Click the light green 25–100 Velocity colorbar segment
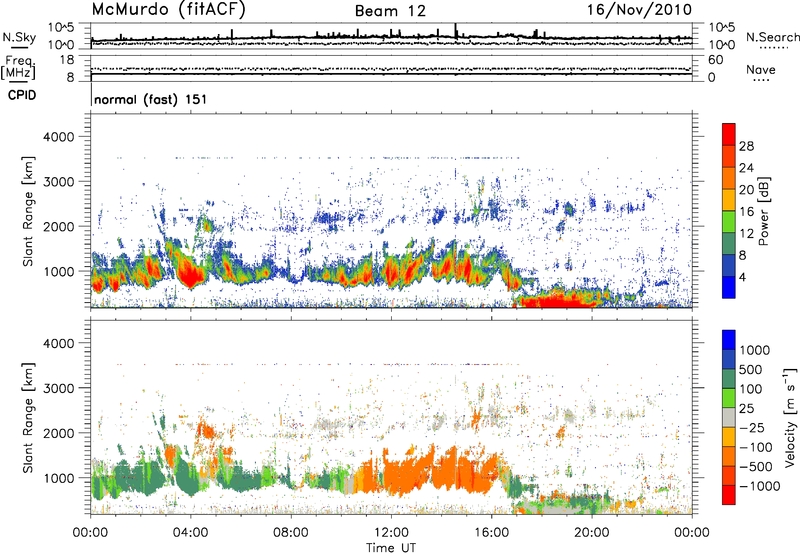 (x=729, y=398)
